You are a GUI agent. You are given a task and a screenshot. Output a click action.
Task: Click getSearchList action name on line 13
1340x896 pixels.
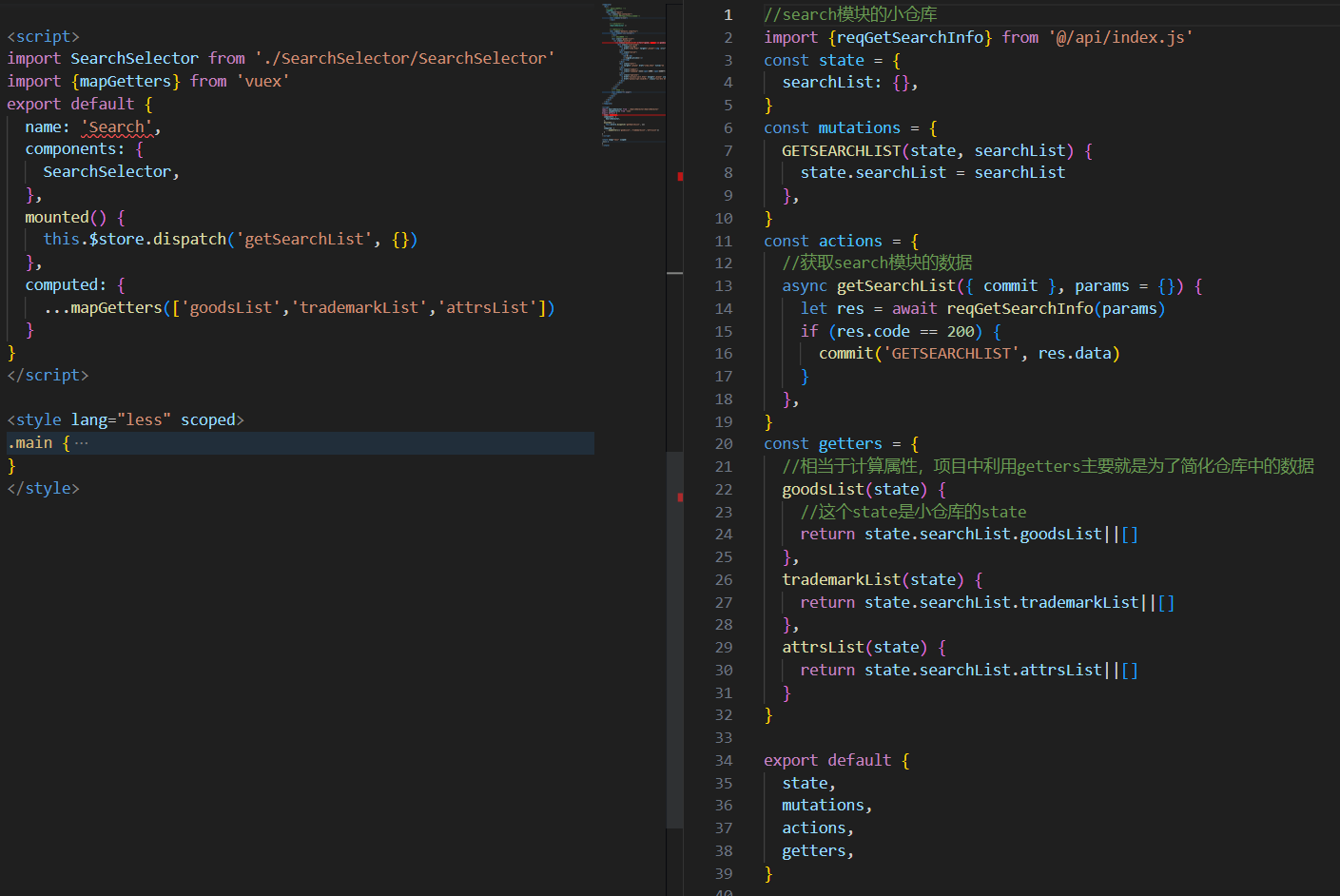(x=896, y=285)
